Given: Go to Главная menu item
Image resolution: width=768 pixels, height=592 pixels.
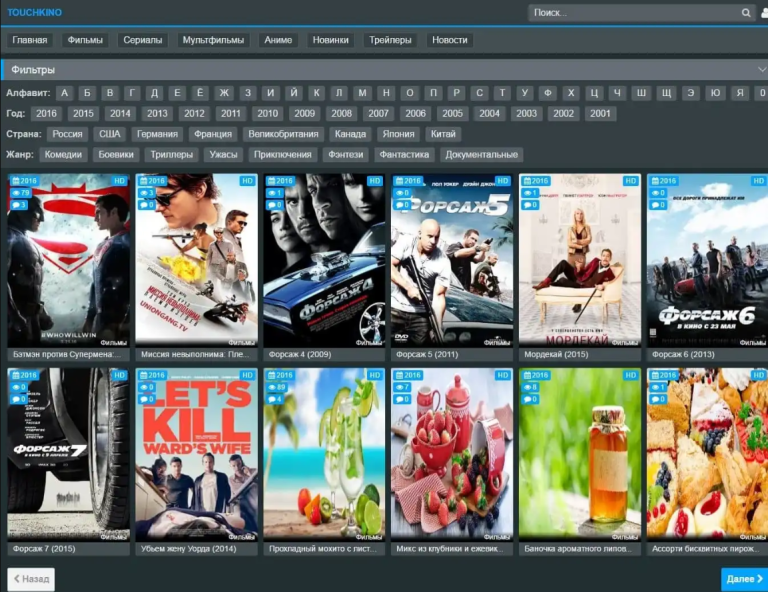Looking at the screenshot, I should (x=30, y=40).
